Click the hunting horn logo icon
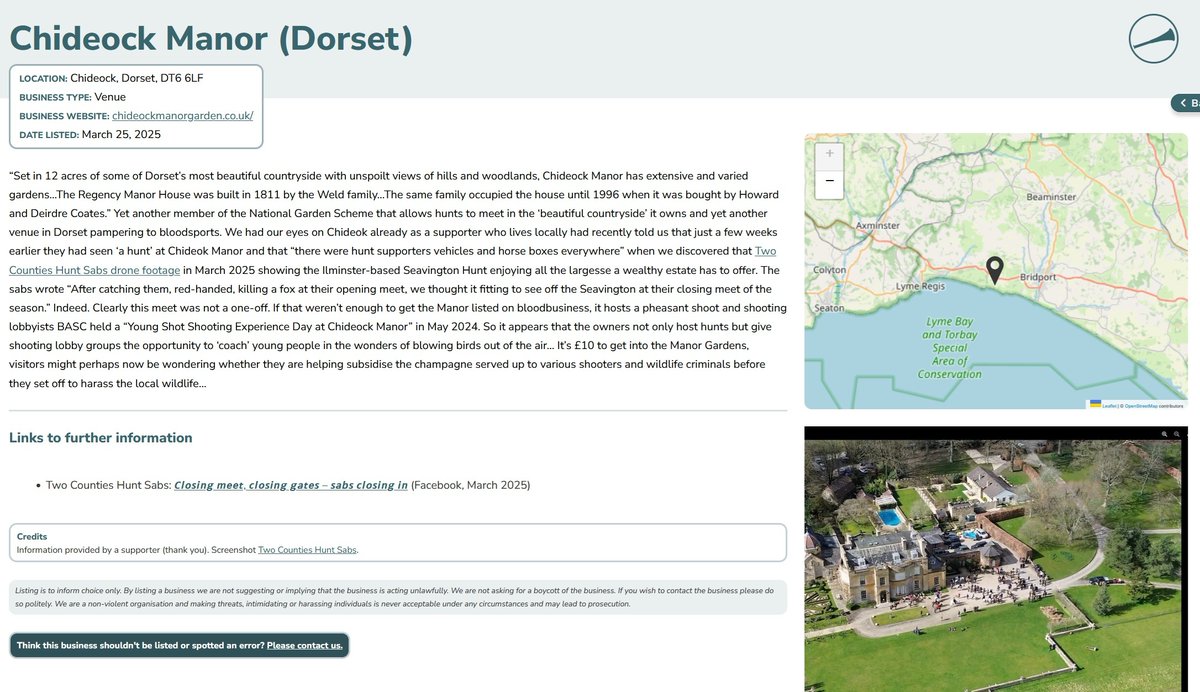1200x692 pixels. (1153, 39)
